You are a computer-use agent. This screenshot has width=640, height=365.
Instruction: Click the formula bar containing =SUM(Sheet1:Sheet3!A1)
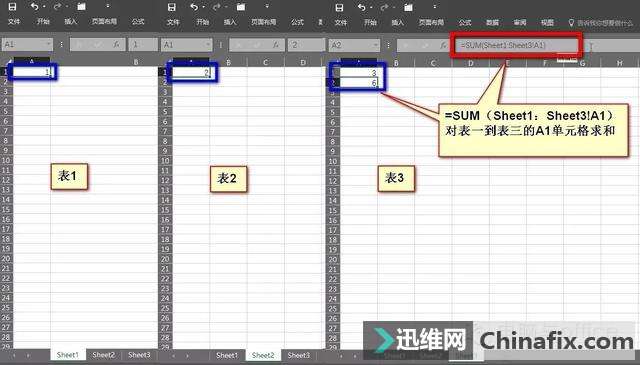pyautogui.click(x=515, y=45)
